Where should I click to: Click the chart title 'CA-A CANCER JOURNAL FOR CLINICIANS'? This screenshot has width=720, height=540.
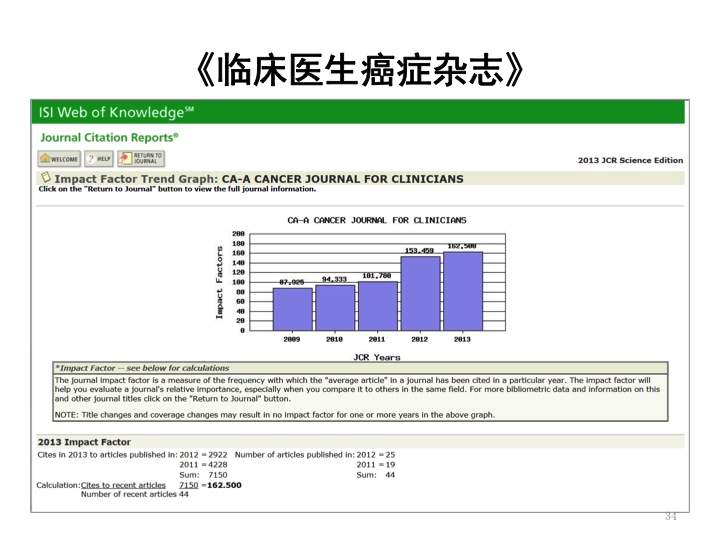377,220
